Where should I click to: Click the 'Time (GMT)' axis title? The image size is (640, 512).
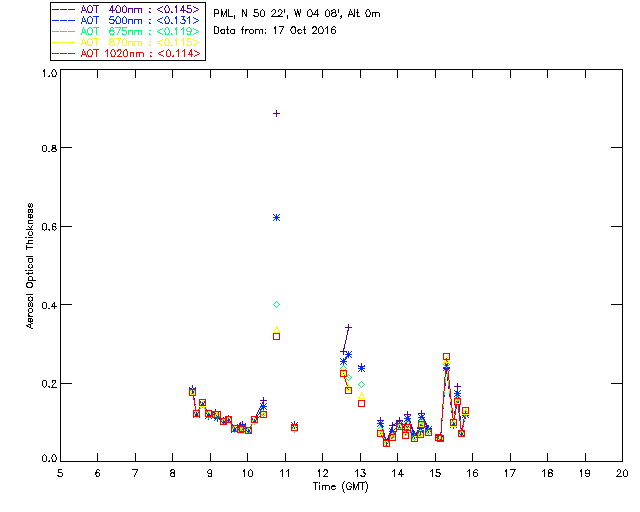point(340,486)
